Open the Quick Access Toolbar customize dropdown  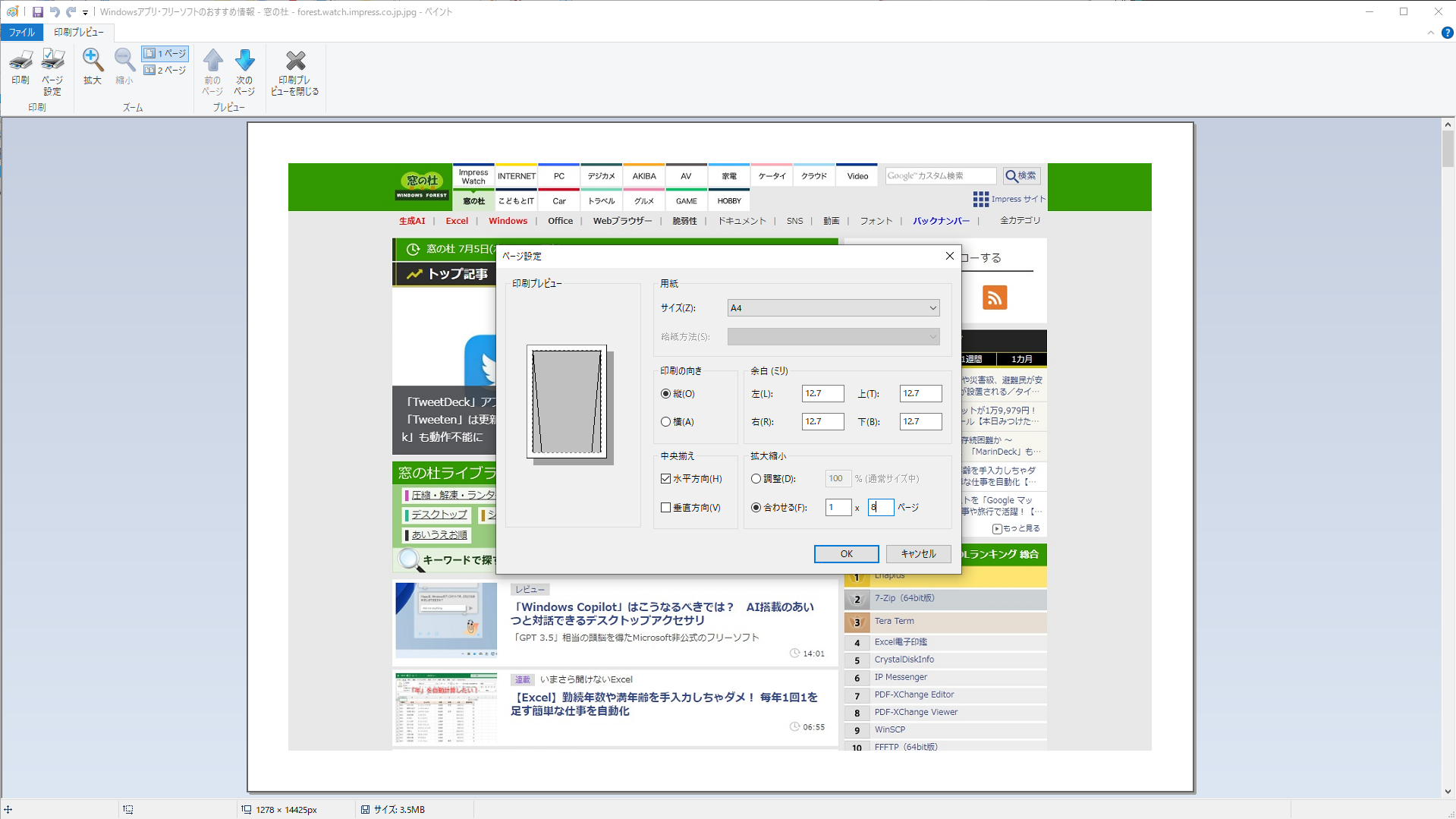click(85, 13)
